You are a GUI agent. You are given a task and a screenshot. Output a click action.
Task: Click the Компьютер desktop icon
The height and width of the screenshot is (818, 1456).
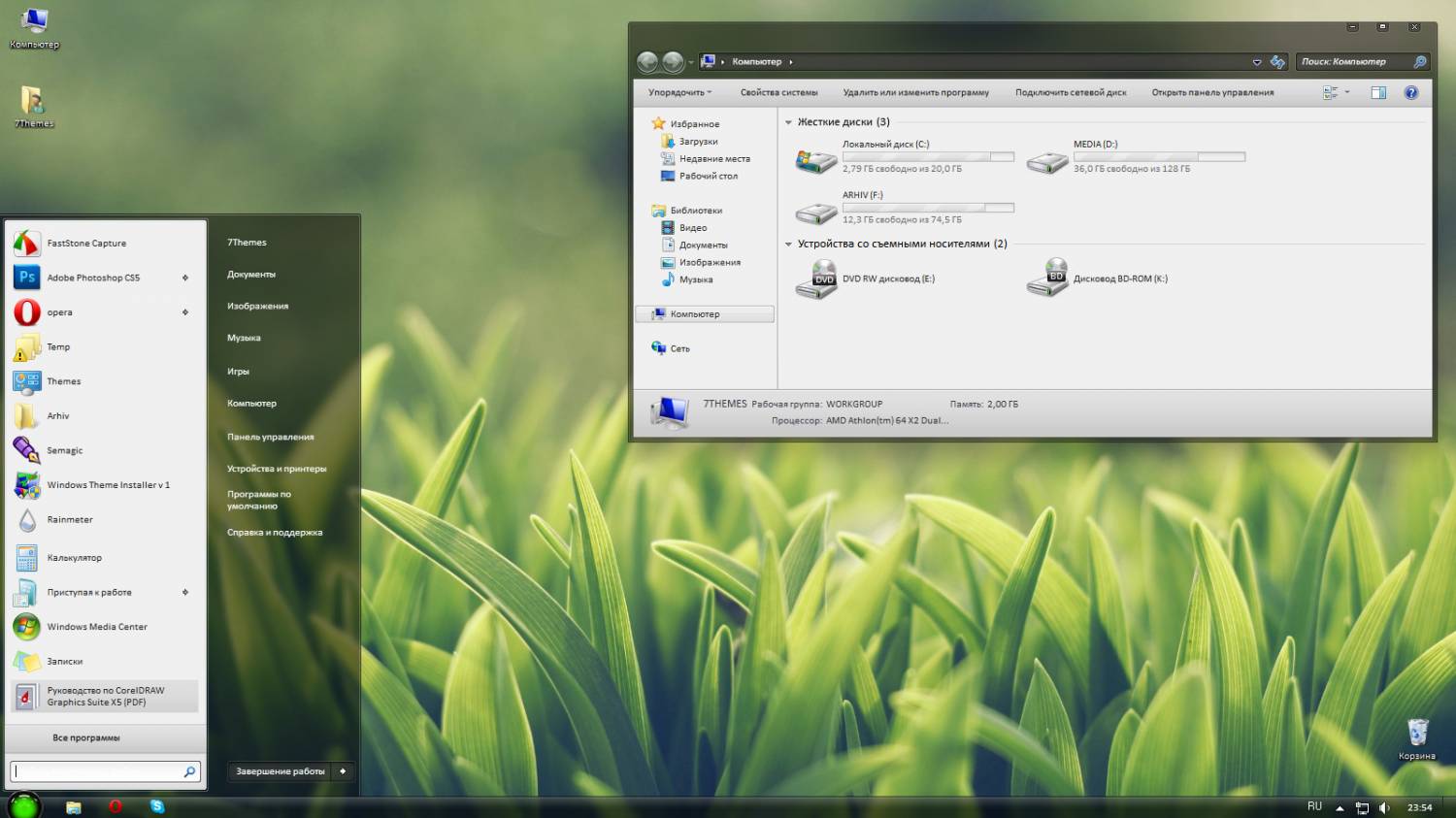tap(34, 27)
